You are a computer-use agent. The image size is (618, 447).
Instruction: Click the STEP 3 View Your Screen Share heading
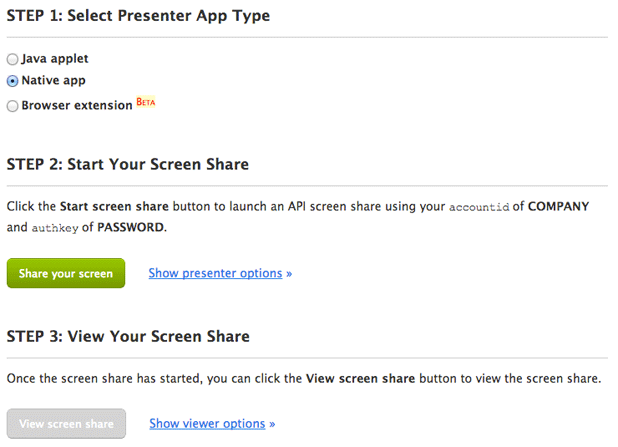pos(128,336)
